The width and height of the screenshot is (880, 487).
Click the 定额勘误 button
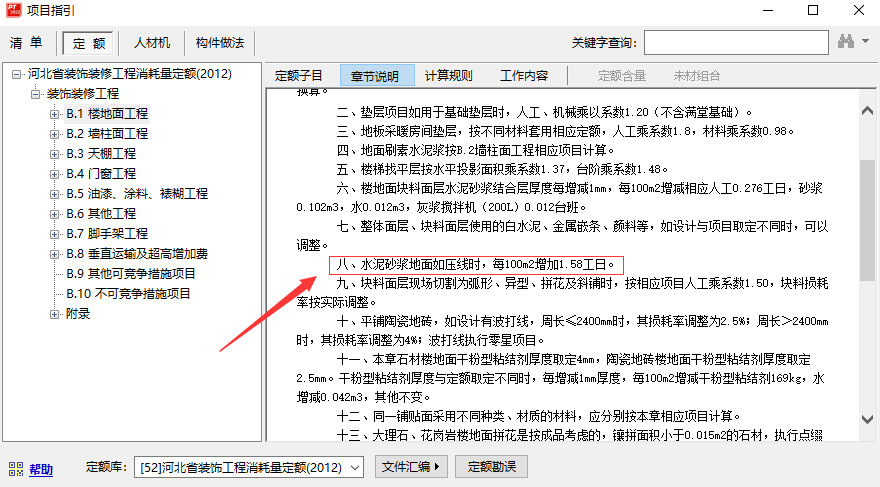click(x=491, y=467)
